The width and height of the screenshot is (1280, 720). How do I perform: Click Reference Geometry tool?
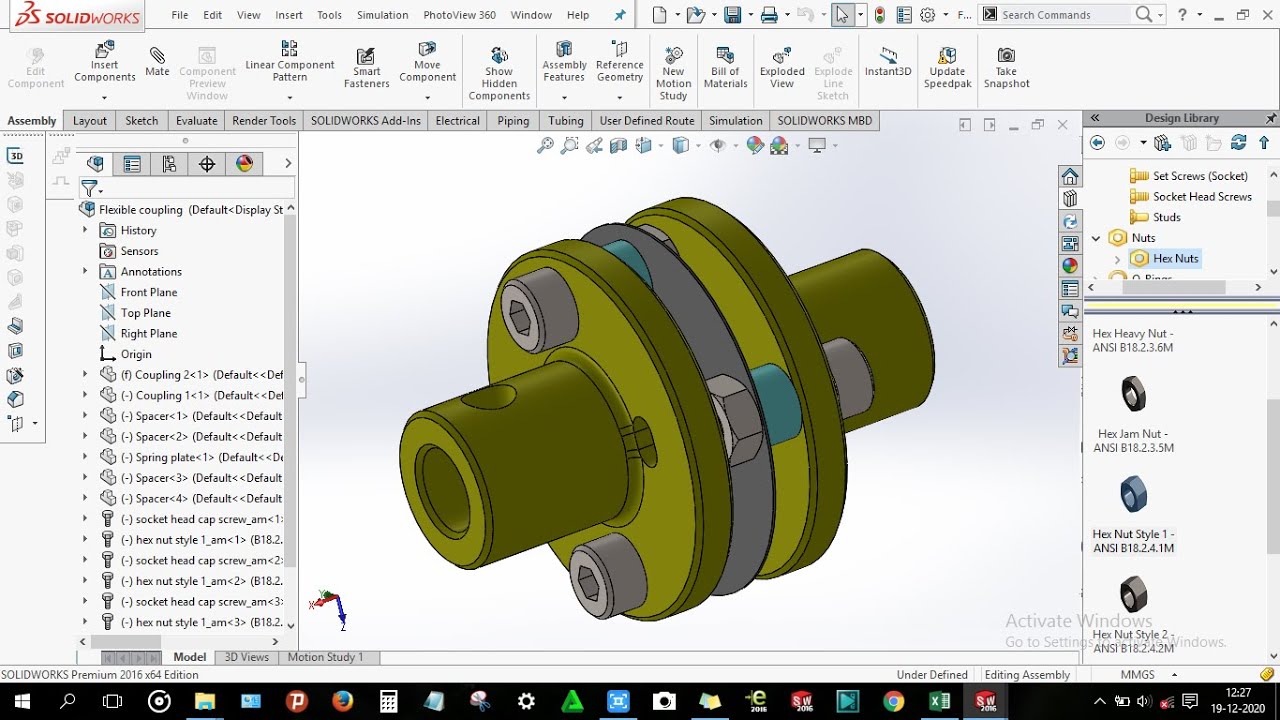click(620, 63)
